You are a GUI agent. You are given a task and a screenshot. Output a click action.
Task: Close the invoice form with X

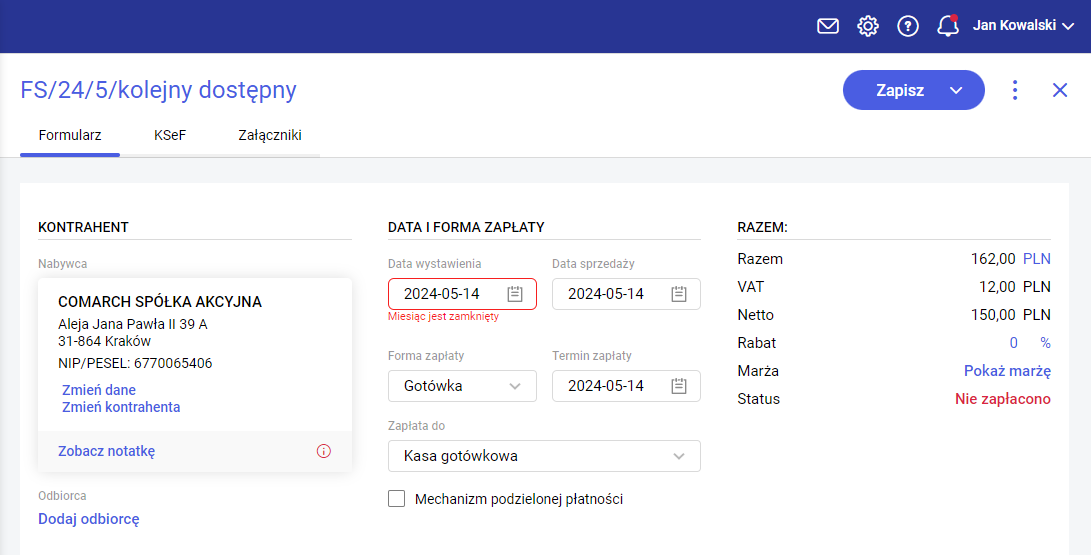click(x=1060, y=90)
